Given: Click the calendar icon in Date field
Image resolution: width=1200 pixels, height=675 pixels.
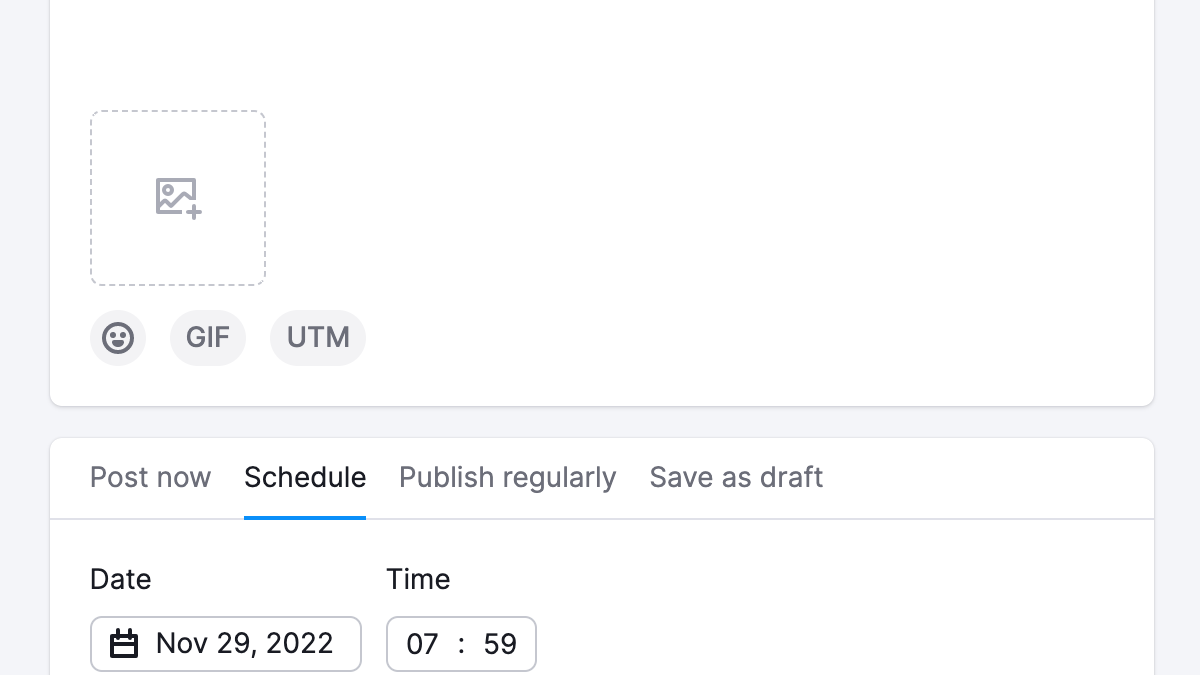Looking at the screenshot, I should point(124,643).
